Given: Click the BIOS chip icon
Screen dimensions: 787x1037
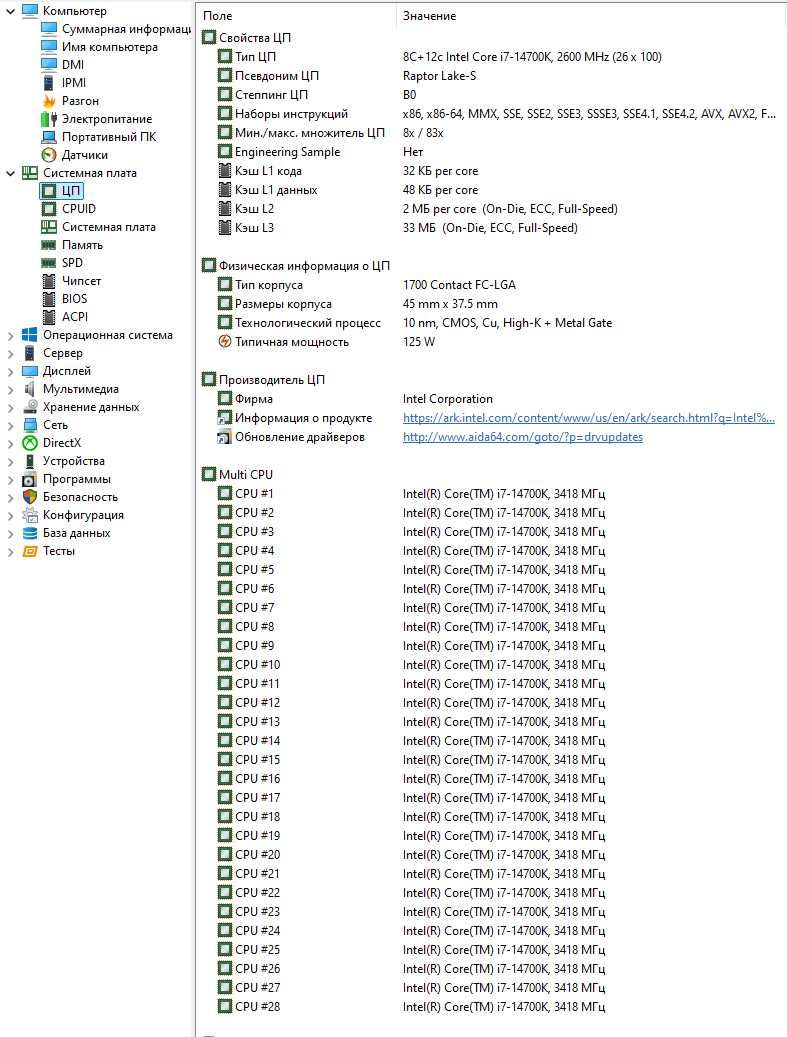Looking at the screenshot, I should 49,298.
